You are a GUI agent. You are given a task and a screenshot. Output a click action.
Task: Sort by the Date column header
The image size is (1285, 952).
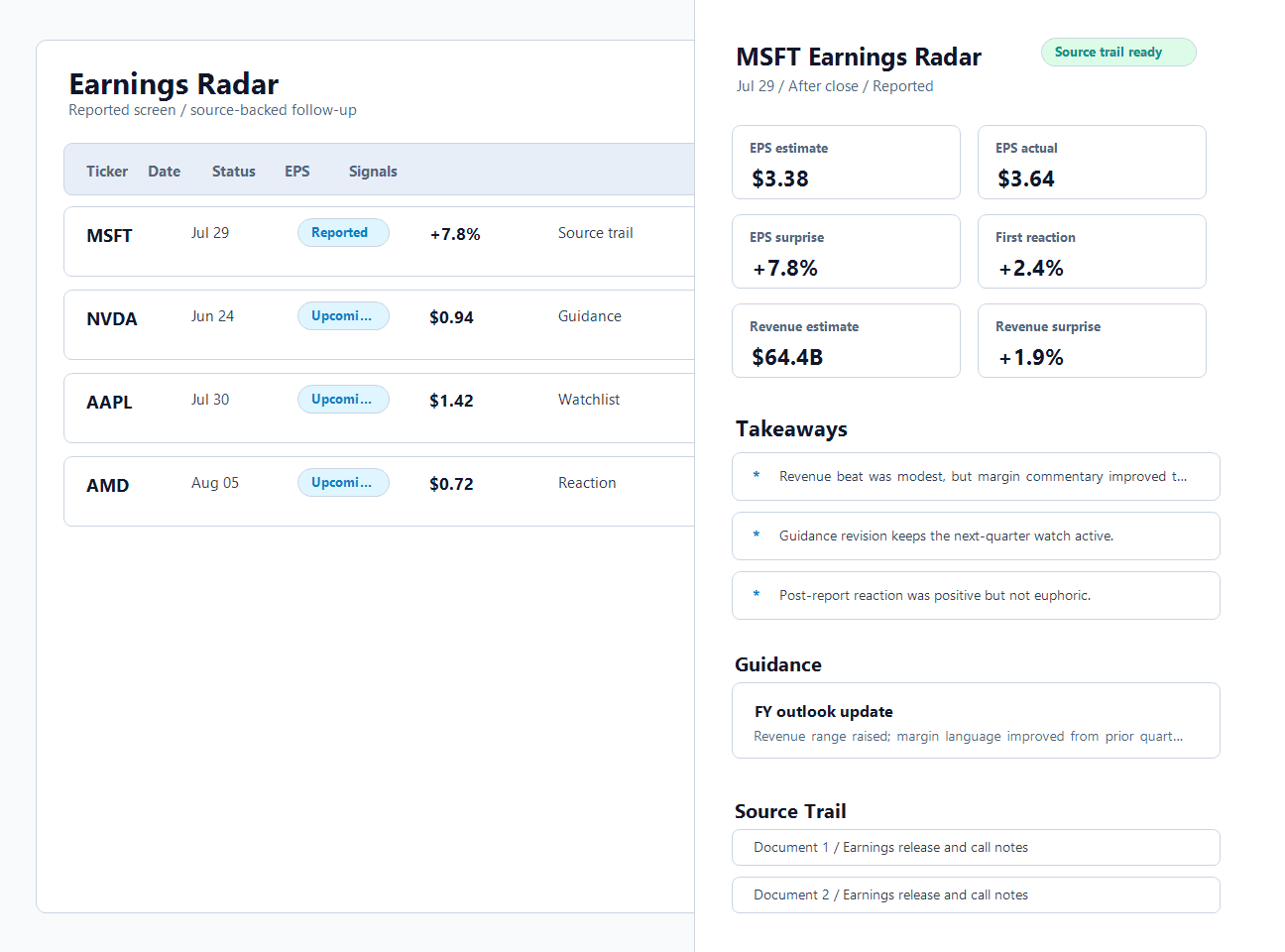165,172
